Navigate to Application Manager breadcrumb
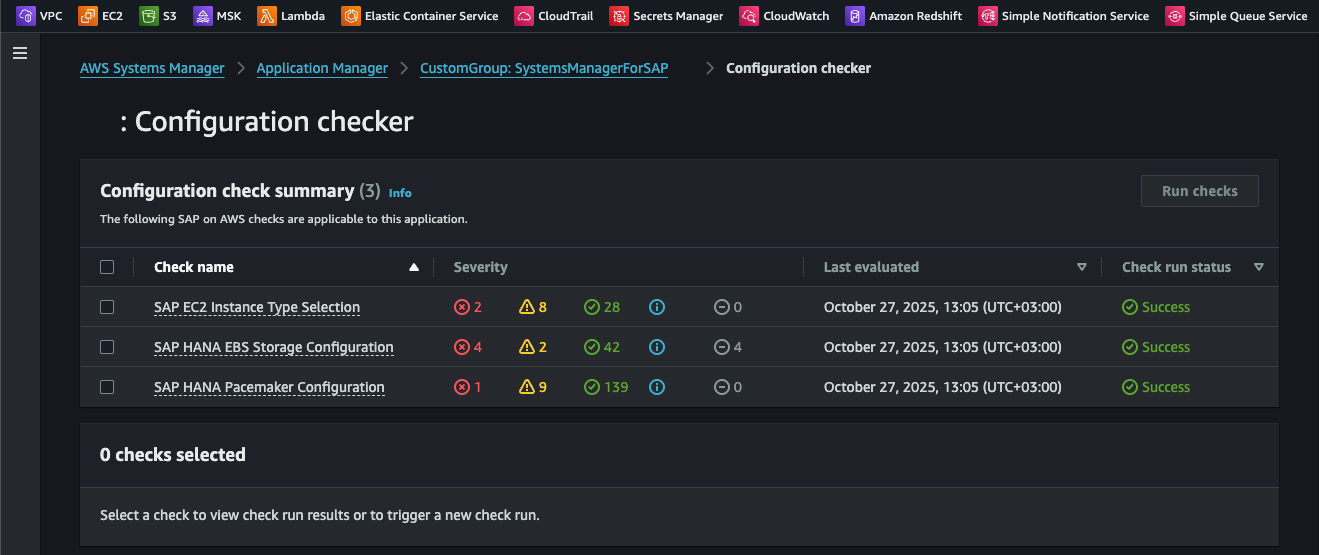This screenshot has height=555, width=1319. (x=322, y=68)
